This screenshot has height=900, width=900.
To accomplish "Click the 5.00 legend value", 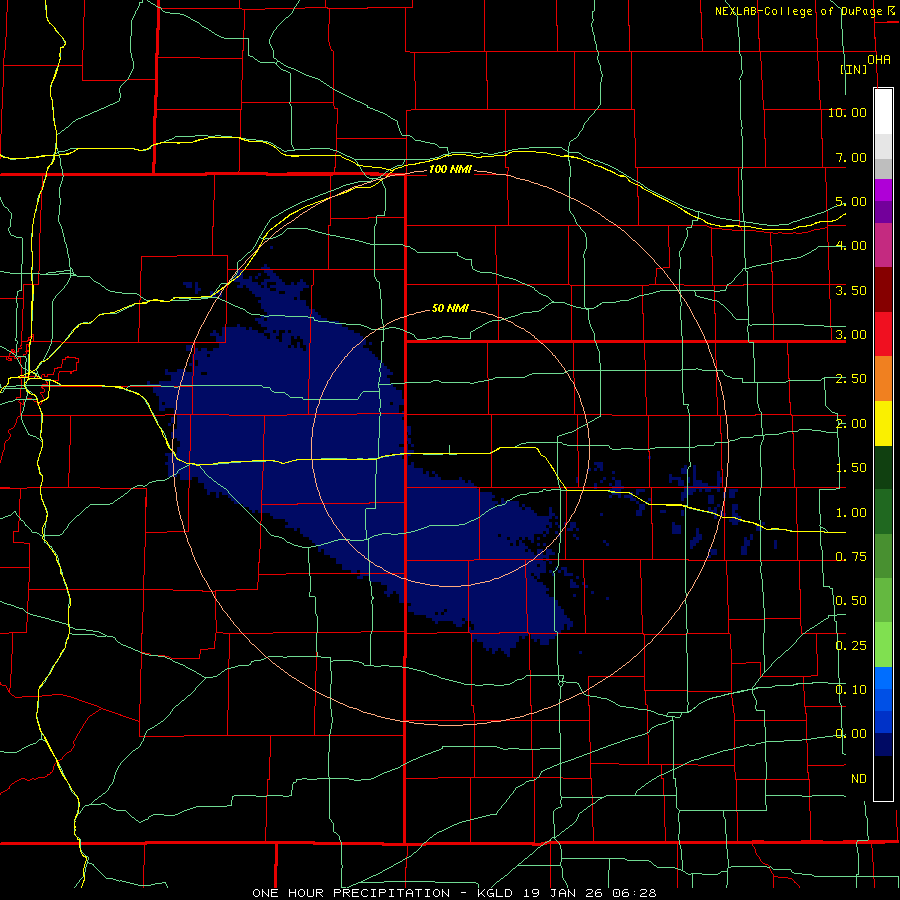I will pos(851,201).
